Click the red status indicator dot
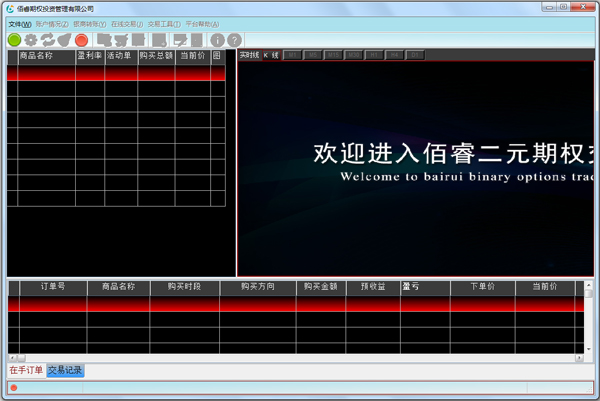Screen dimensions: 600x401 click(14, 388)
